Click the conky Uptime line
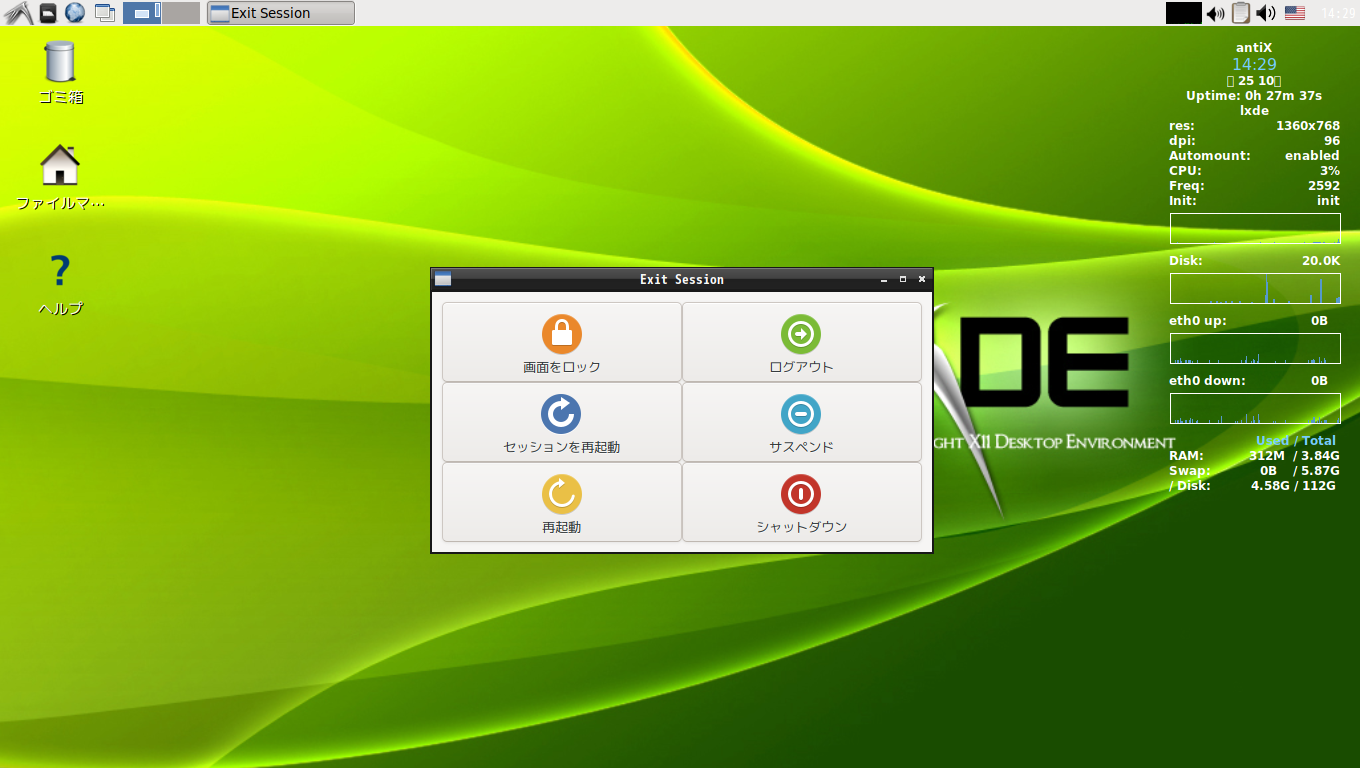This screenshot has height=768, width=1360. click(1254, 96)
